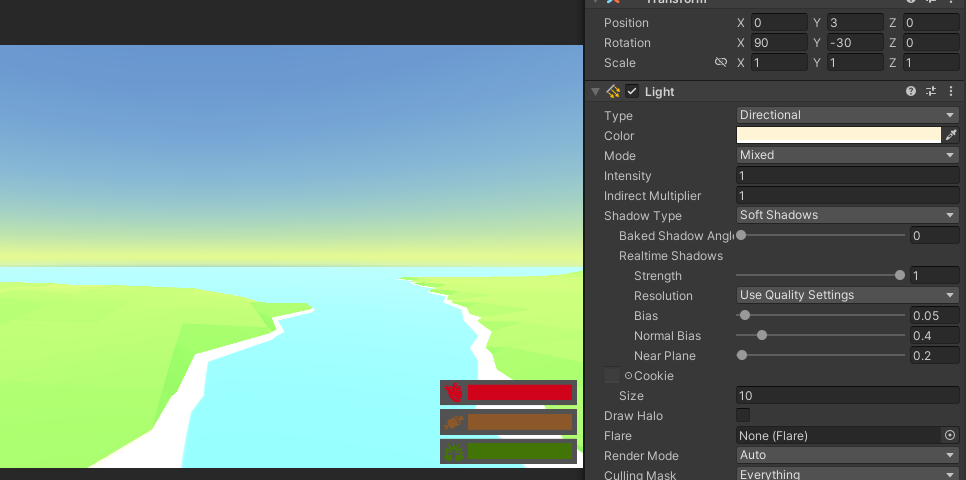The width and height of the screenshot is (966, 480).
Task: Click the Render Mode label
Action: coord(641,456)
